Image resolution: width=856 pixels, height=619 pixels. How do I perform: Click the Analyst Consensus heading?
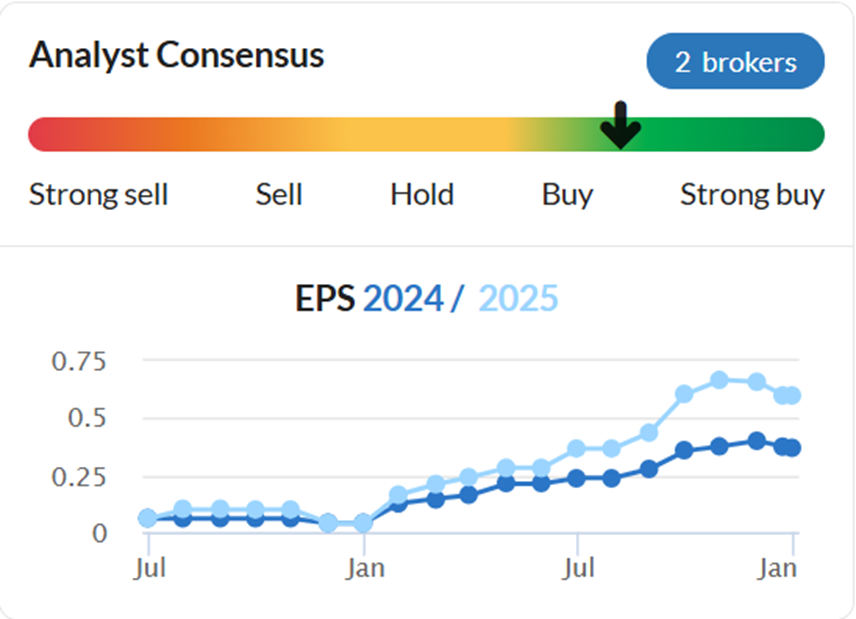click(176, 55)
